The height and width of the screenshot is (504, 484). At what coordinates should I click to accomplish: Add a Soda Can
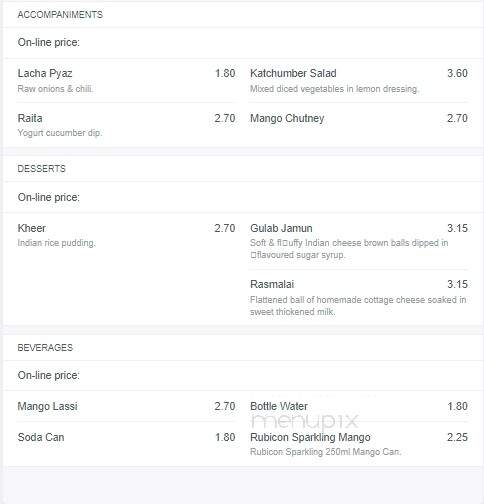coord(126,437)
